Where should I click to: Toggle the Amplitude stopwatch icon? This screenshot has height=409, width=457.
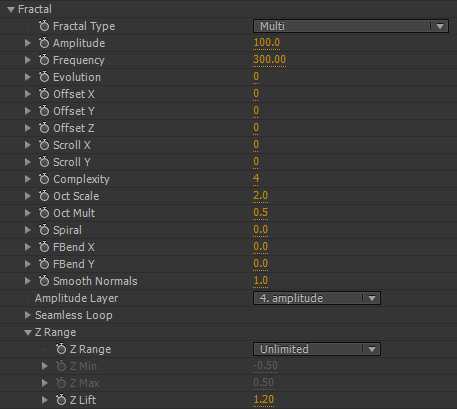(44, 43)
